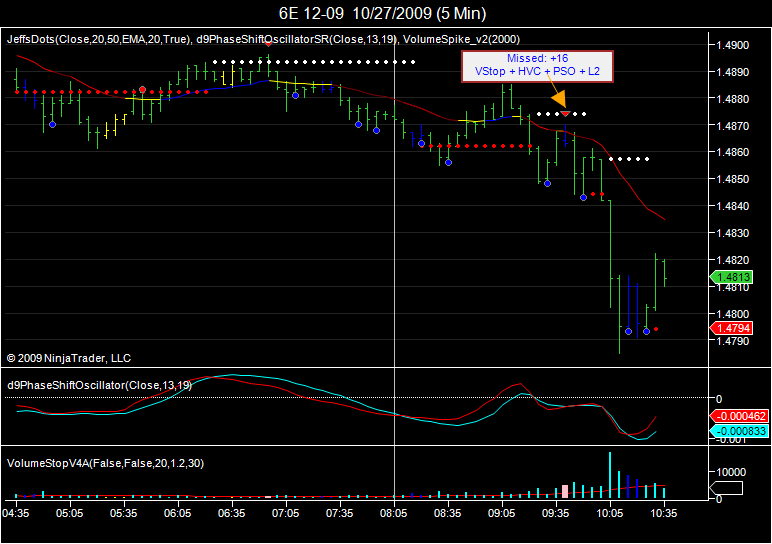Select the VolumeSpike_v2(2000) indicator label
Image resolution: width=772 pixels, height=544 pixels.
pyautogui.click(x=461, y=39)
